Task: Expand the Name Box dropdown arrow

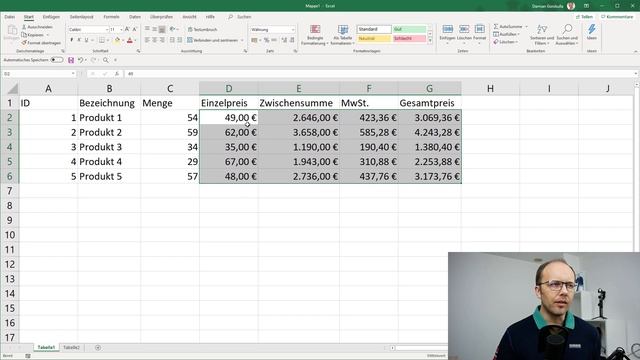Action: pyautogui.click(x=73, y=73)
